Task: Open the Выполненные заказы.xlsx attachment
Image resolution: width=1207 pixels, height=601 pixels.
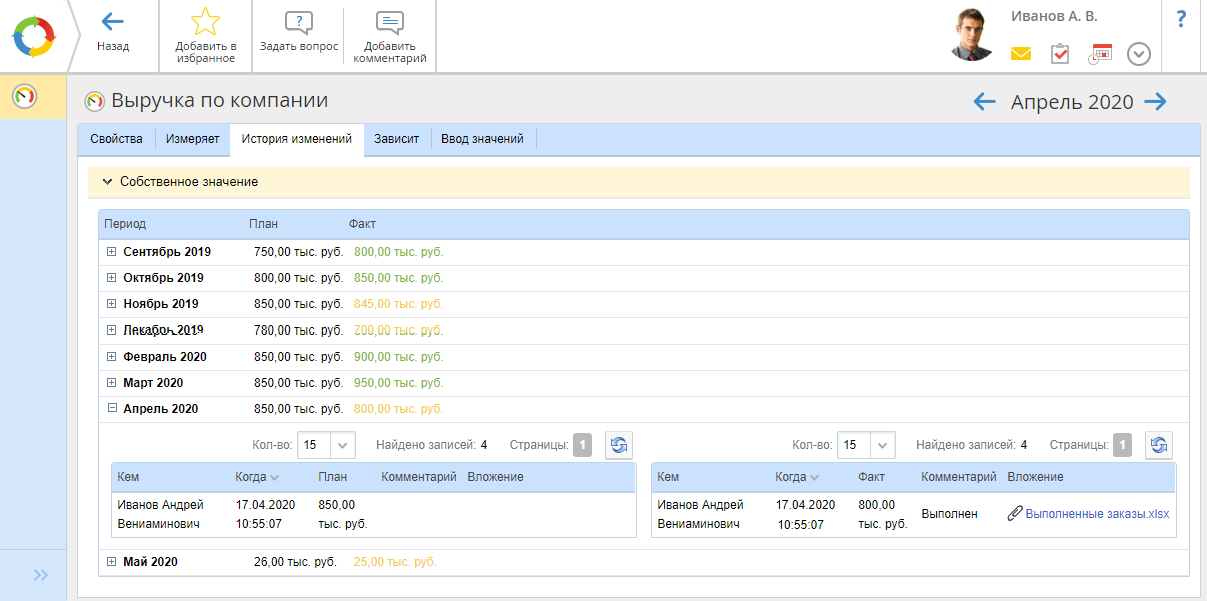Action: [1096, 514]
